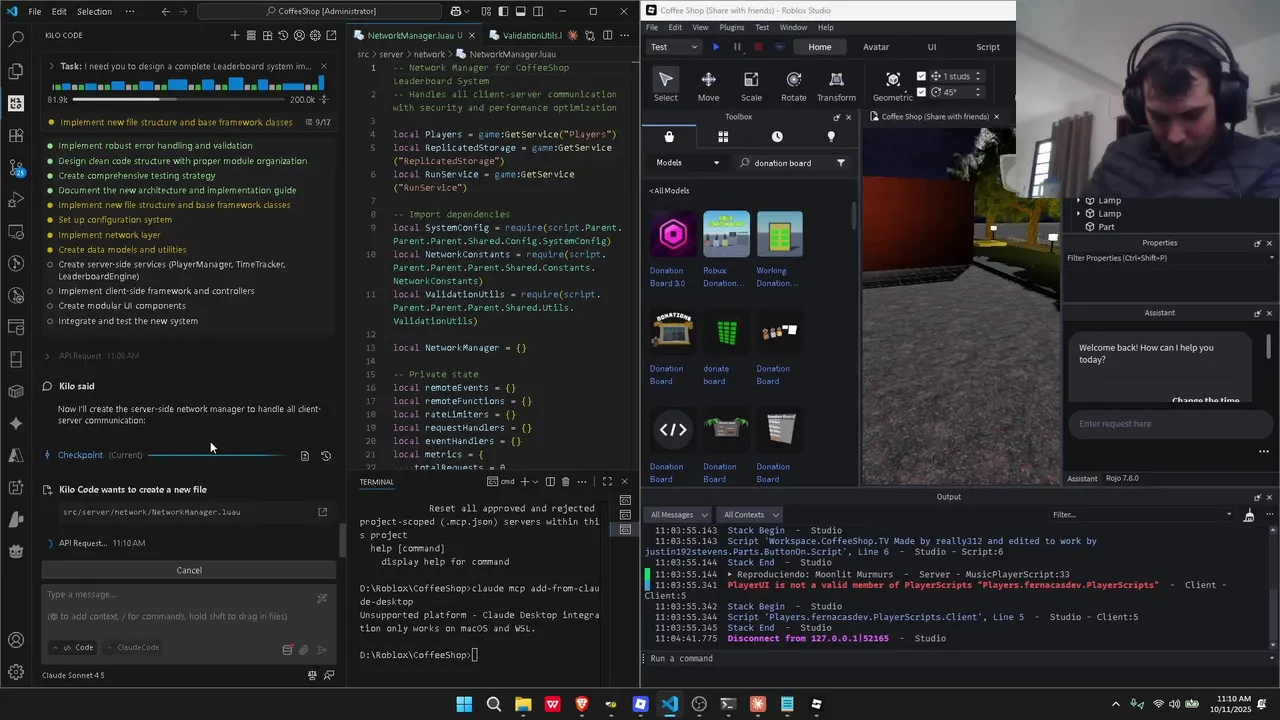Open Toolbox inventory grid tab icon
The width and height of the screenshot is (1280, 720).
723,137
